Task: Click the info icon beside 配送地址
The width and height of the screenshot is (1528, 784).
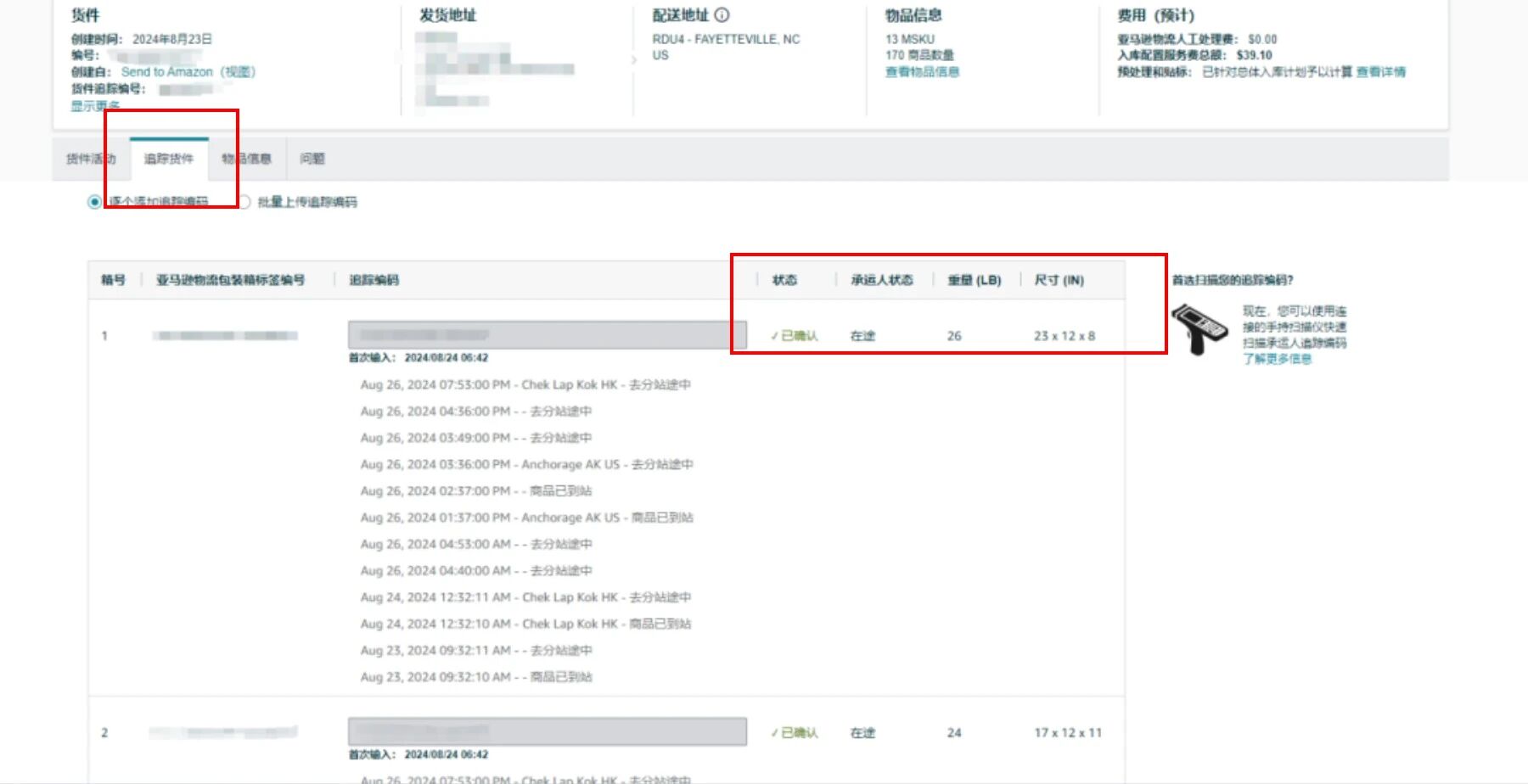Action: 722,15
